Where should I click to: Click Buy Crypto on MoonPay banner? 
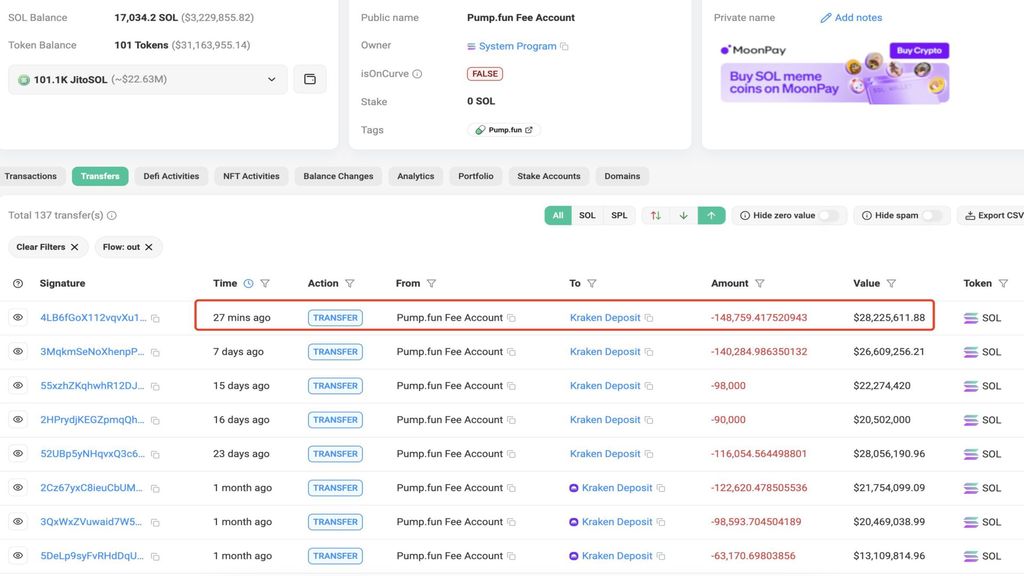coord(919,50)
